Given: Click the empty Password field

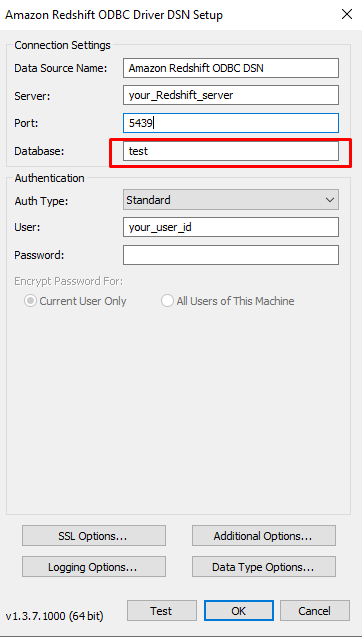Looking at the screenshot, I should coord(231,255).
